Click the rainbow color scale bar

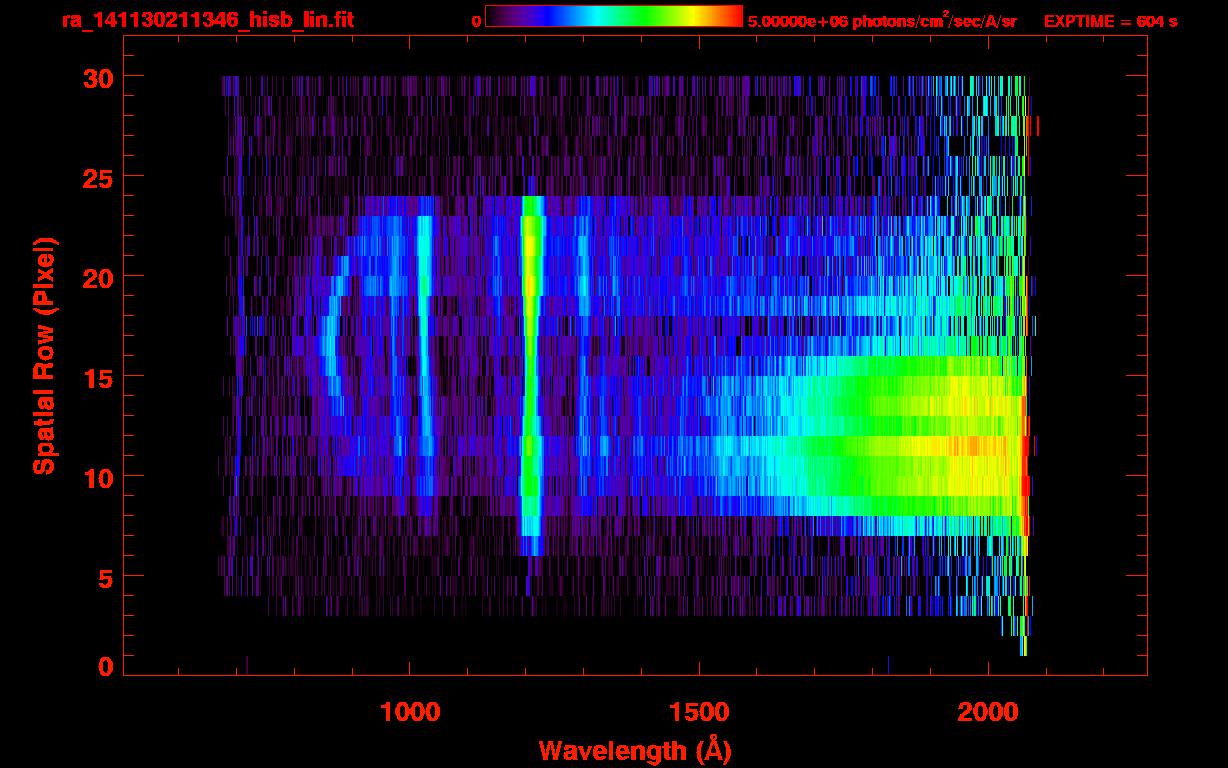(614, 16)
